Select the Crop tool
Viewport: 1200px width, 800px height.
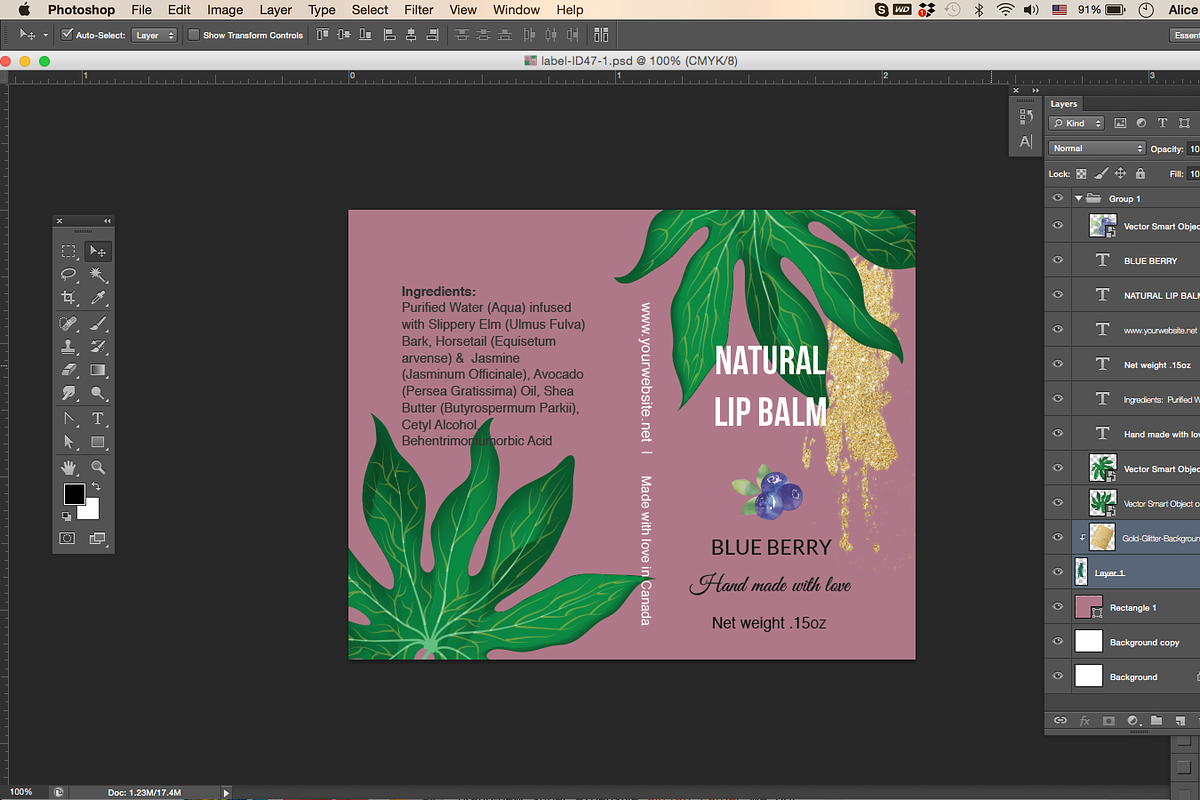click(68, 297)
